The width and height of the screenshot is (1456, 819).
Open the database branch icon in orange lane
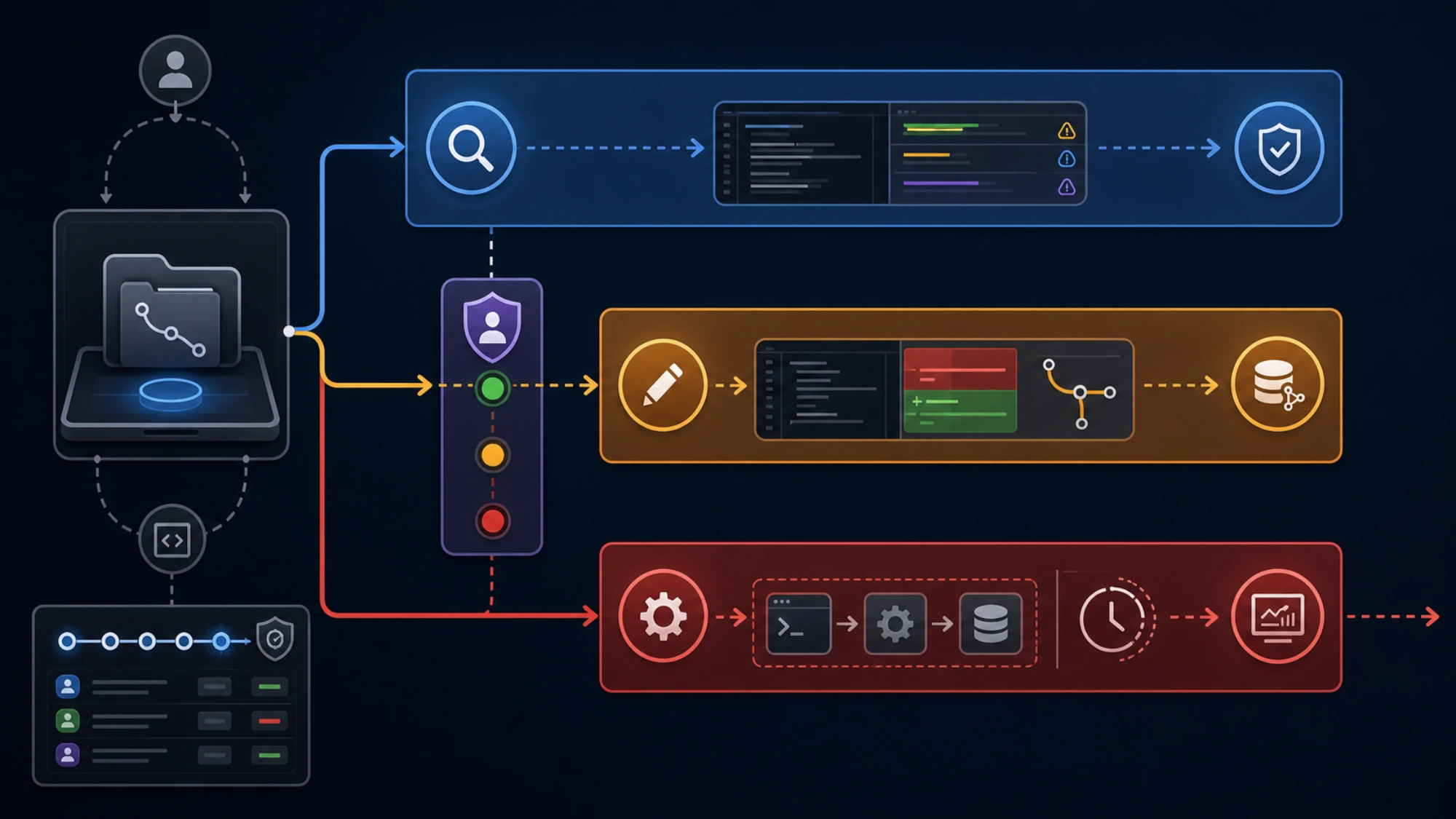pos(1278,384)
